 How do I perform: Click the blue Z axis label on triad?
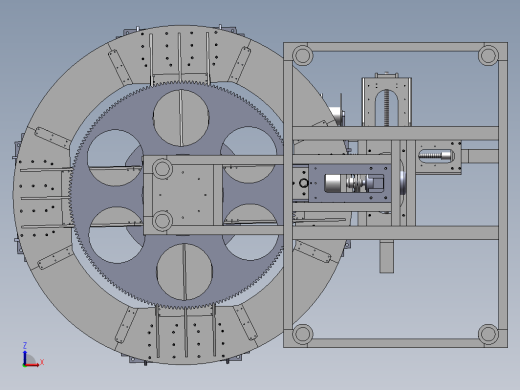click(x=25, y=345)
